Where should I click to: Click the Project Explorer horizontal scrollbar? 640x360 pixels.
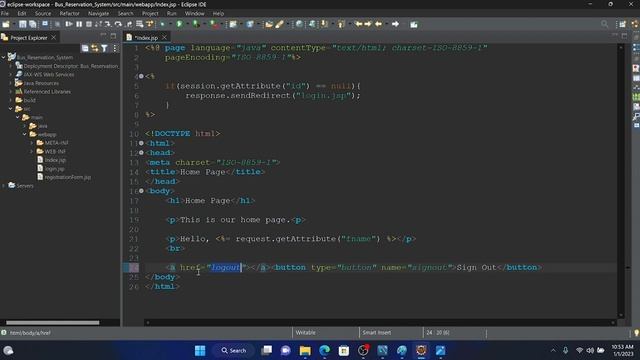point(52,322)
